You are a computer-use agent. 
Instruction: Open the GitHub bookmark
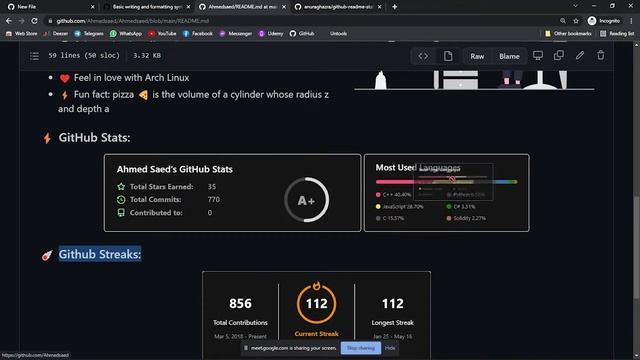(302, 33)
